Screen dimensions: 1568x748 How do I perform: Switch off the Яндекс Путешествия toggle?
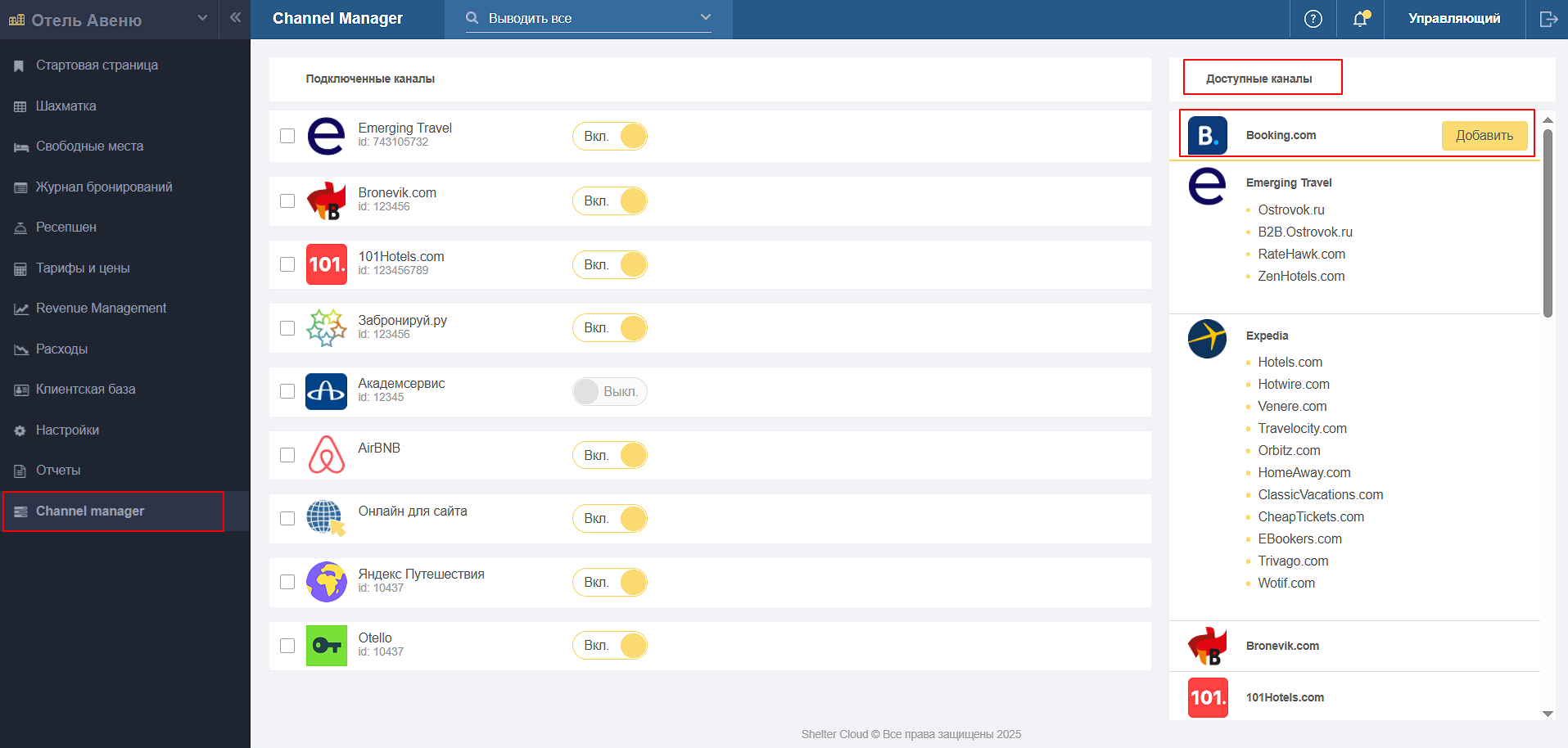[x=610, y=582]
